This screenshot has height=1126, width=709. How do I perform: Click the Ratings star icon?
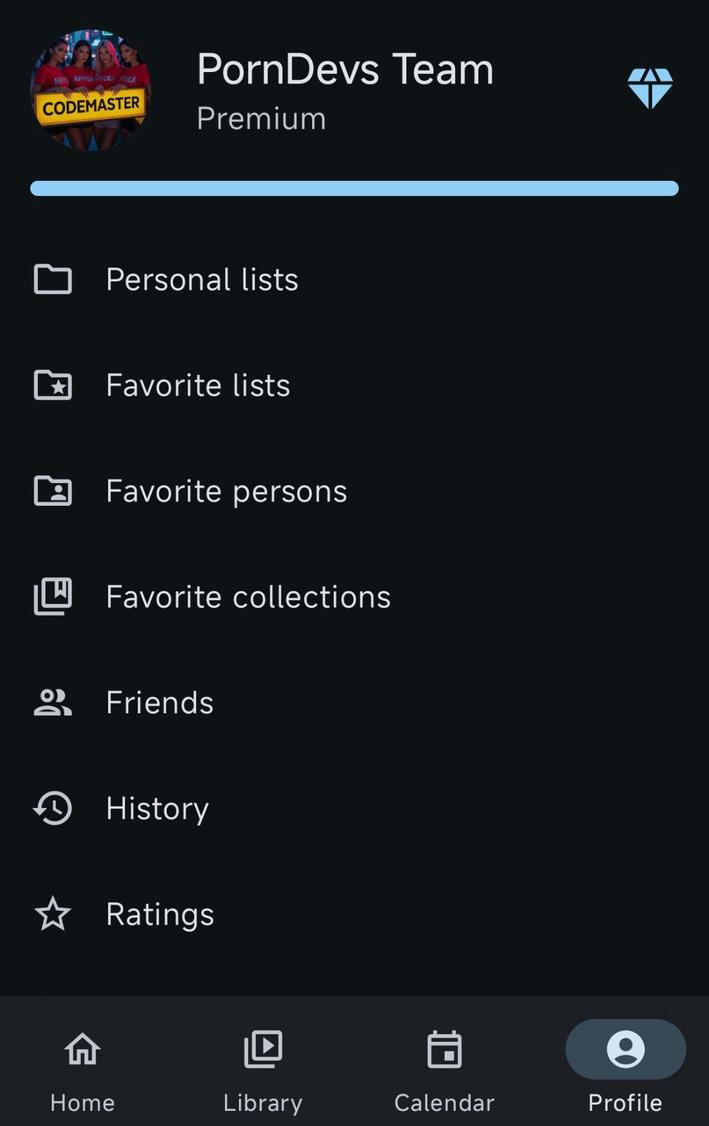point(52,913)
